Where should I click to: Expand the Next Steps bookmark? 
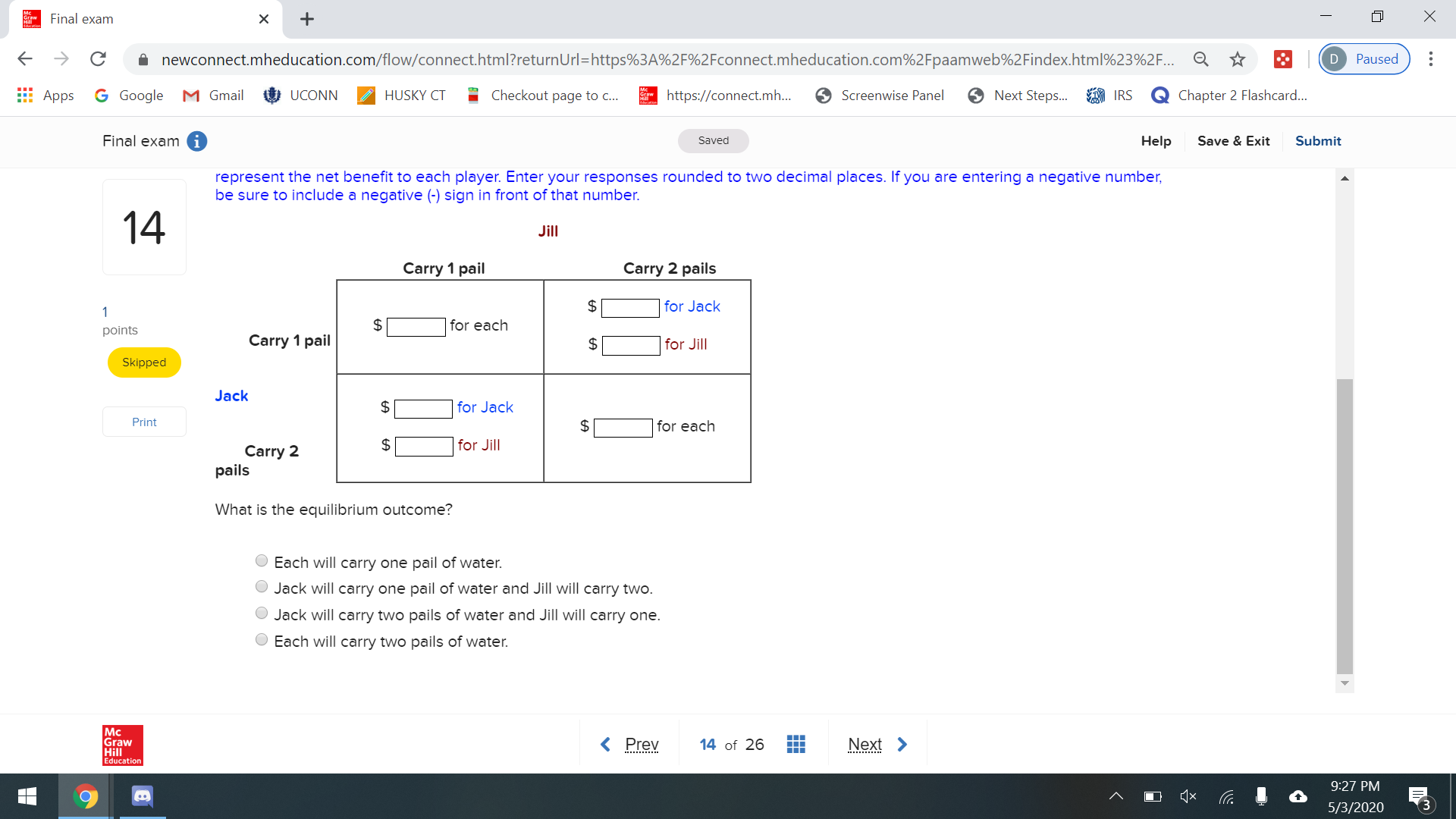click(x=1018, y=95)
